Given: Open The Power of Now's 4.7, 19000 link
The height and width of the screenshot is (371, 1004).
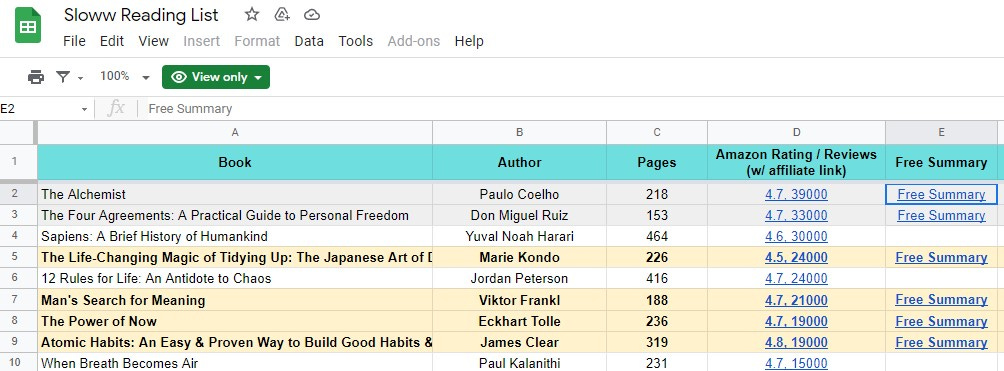Looking at the screenshot, I should click(x=796, y=321).
